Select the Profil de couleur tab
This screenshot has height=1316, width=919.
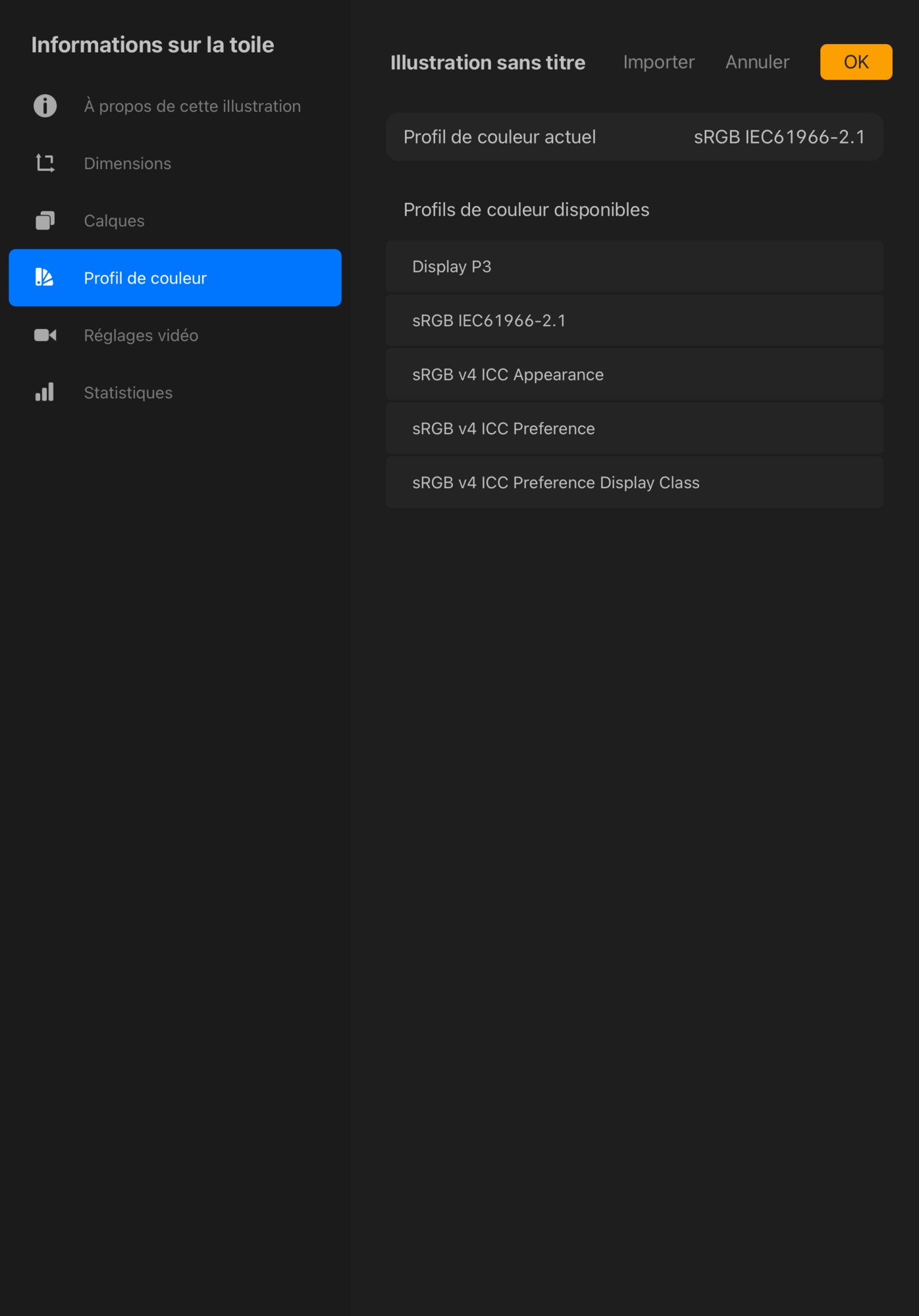145,278
